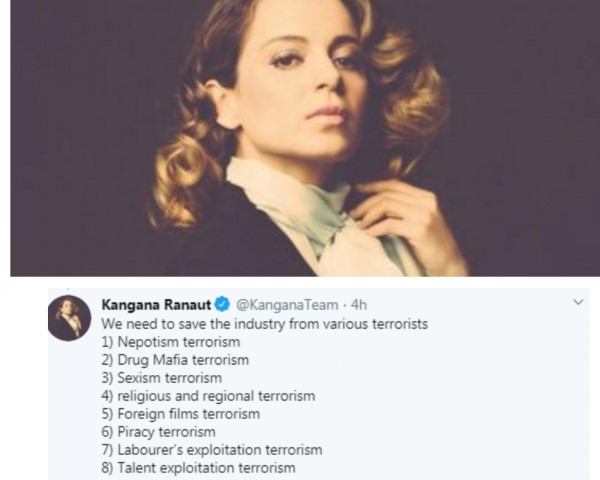Open the tweet options chevron menu

click(x=578, y=302)
